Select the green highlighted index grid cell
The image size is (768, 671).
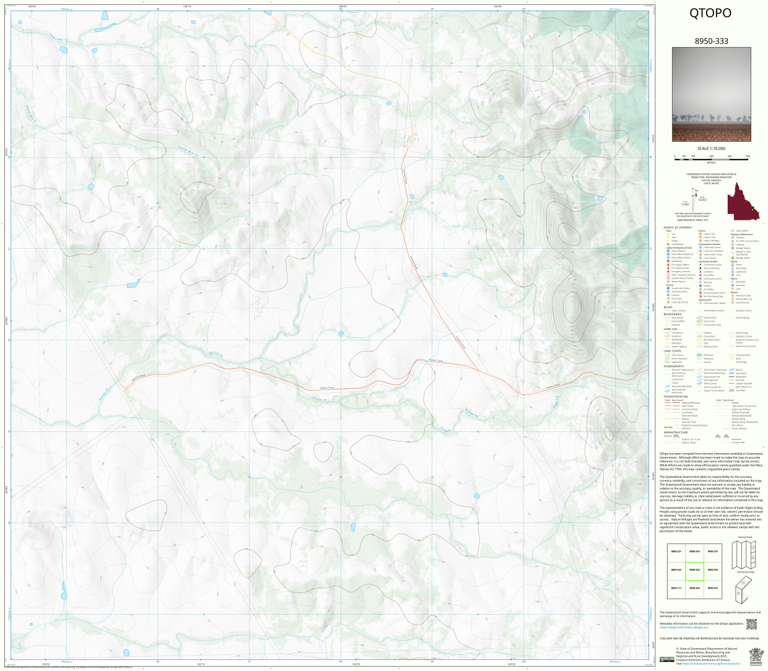[694, 571]
